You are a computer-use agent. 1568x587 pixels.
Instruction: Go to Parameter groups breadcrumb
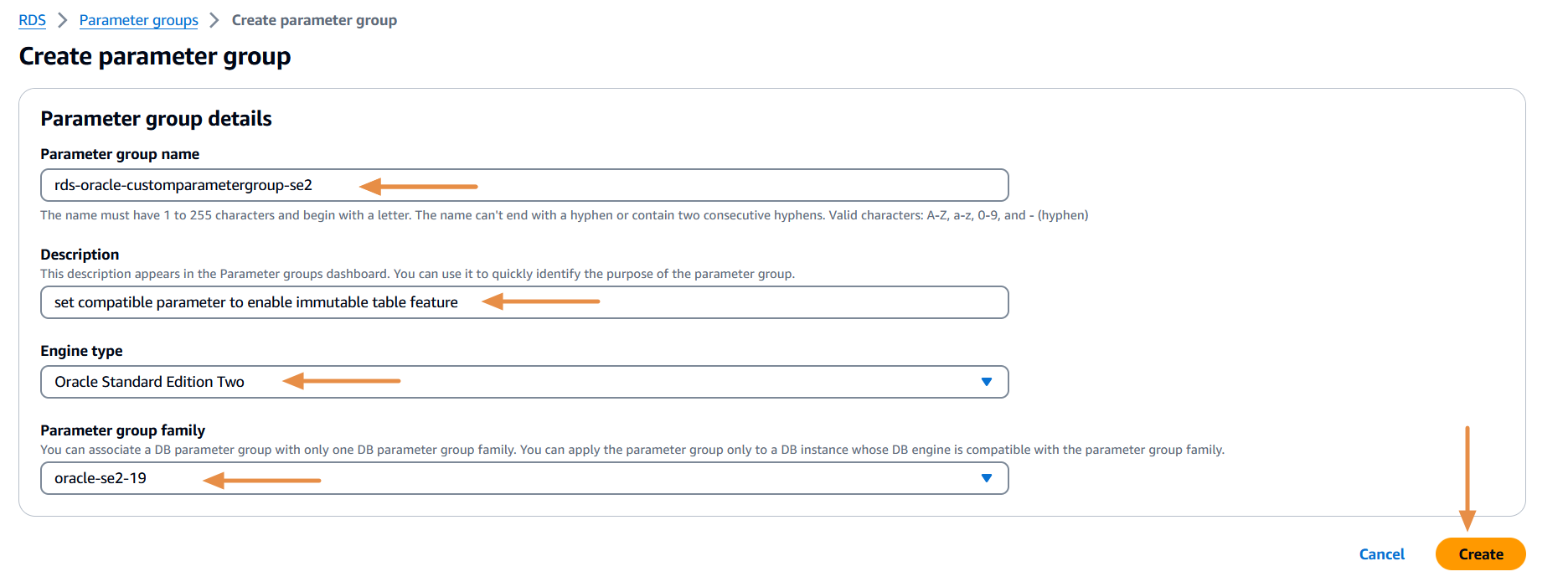pos(139,20)
